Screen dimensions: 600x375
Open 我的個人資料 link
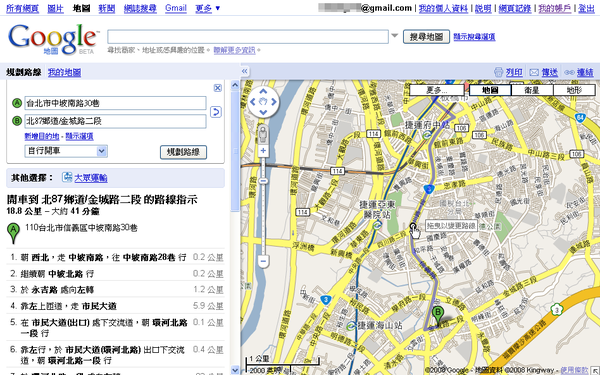click(x=443, y=8)
